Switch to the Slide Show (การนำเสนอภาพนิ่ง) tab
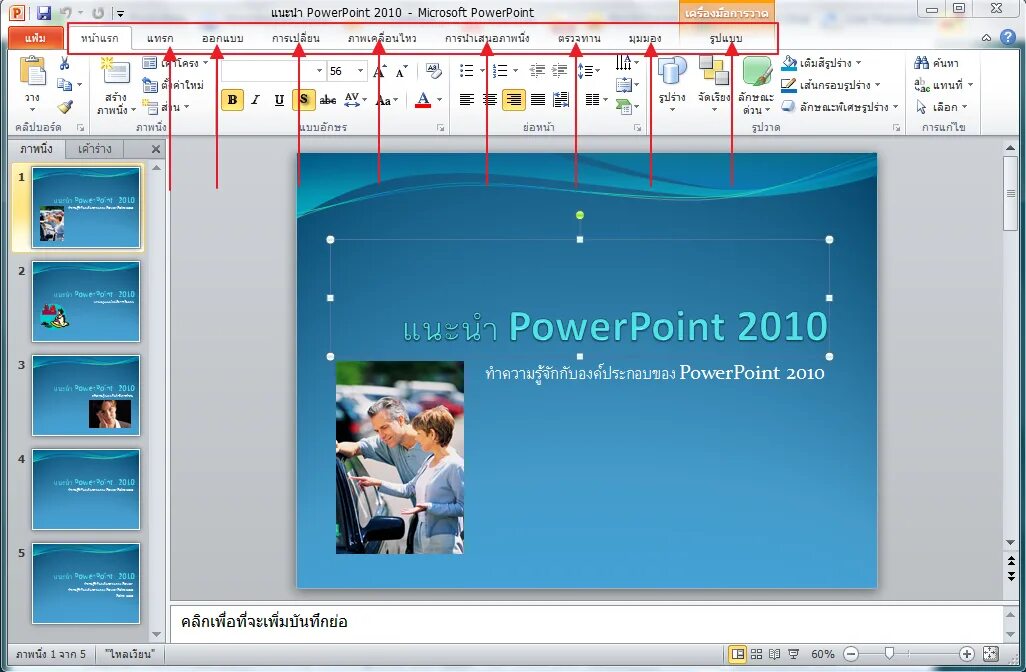1026x672 pixels. pos(487,38)
